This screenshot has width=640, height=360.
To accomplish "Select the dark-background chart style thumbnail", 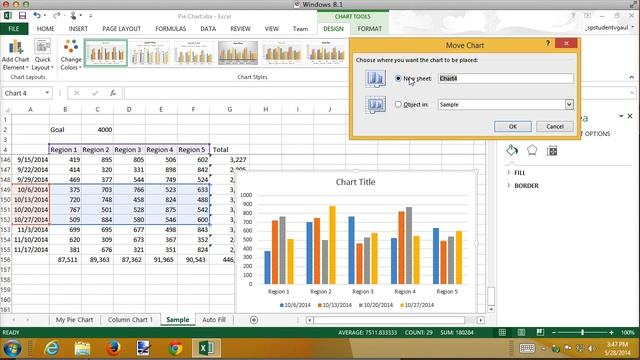I will 238,53.
